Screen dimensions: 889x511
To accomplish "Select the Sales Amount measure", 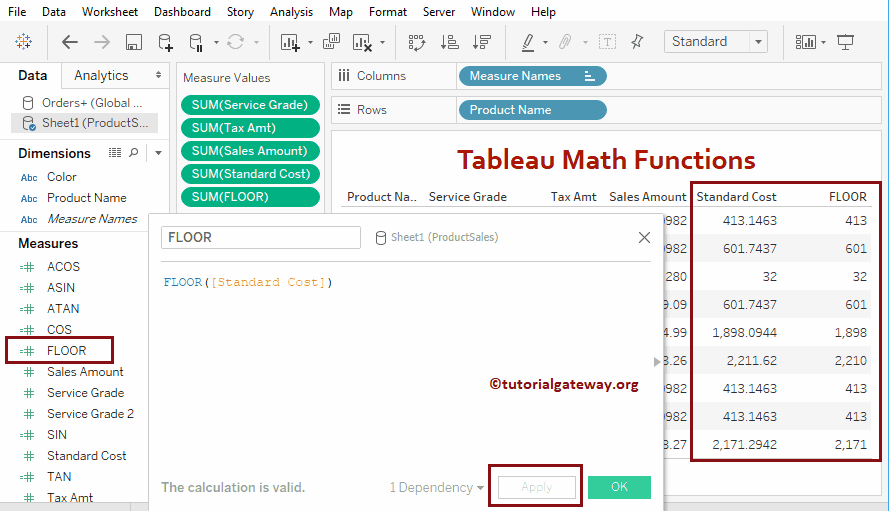I will (x=85, y=371).
